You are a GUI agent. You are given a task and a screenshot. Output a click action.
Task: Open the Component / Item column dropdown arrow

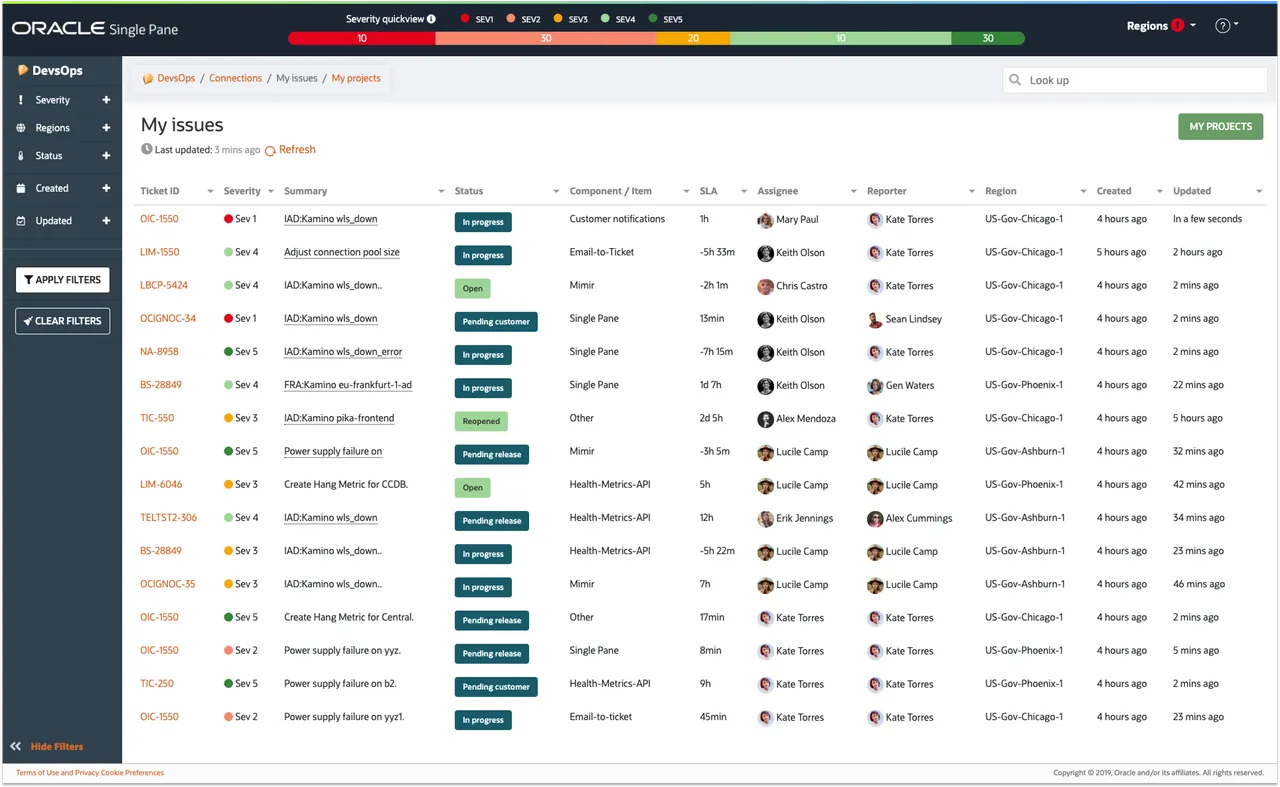tap(686, 192)
